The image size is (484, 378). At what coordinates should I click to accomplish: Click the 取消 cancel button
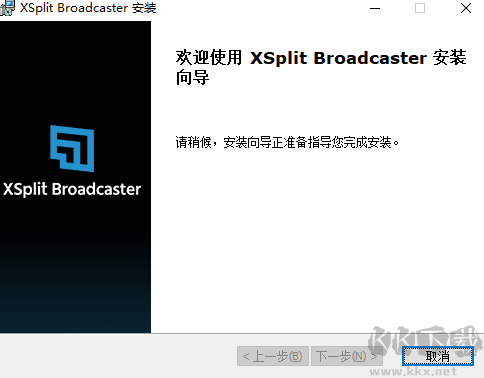438,356
